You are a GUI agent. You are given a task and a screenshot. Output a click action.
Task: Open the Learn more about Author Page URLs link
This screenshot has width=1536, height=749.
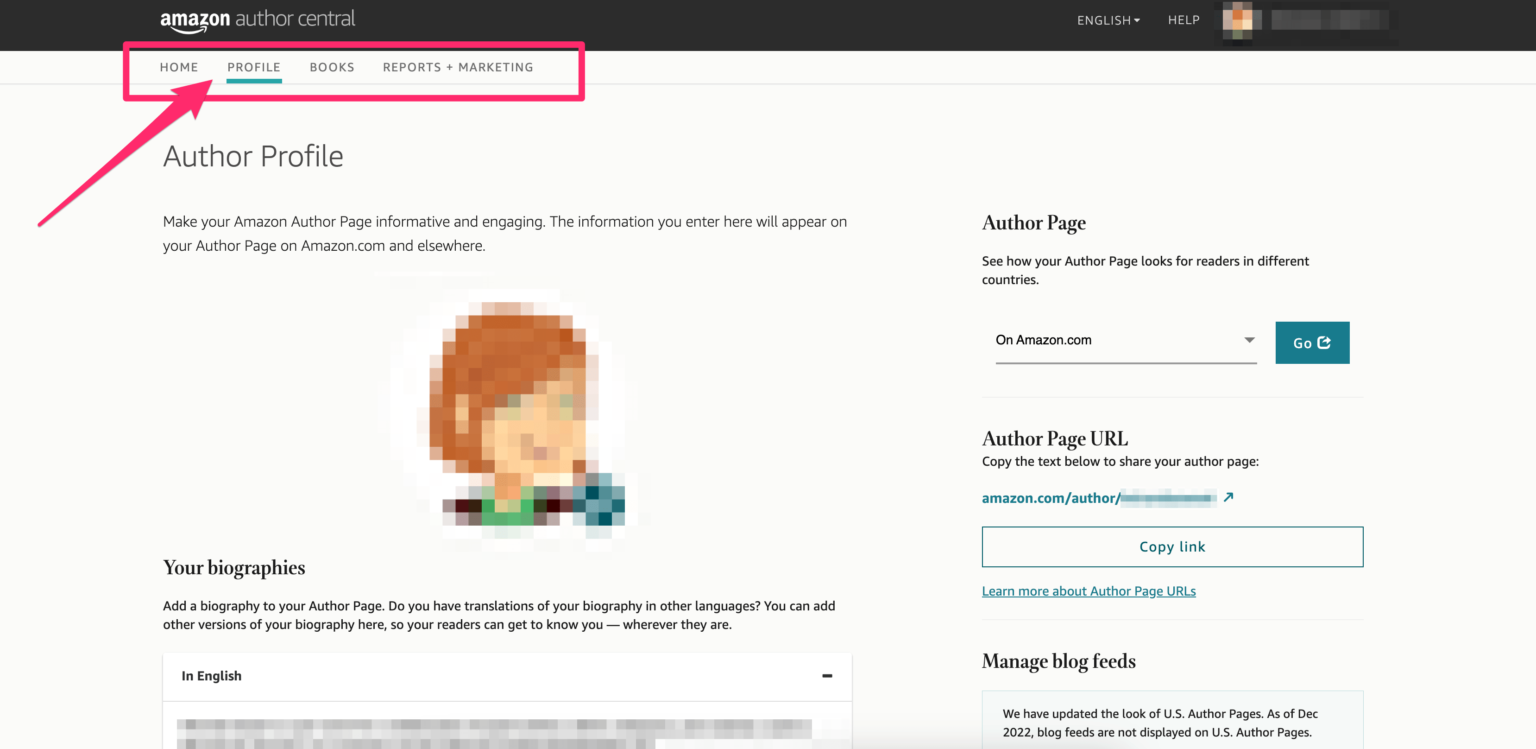(1088, 590)
